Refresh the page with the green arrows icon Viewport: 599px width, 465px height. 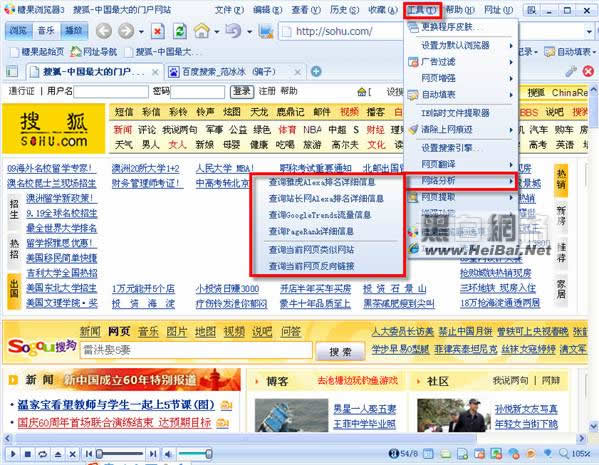click(x=180, y=31)
